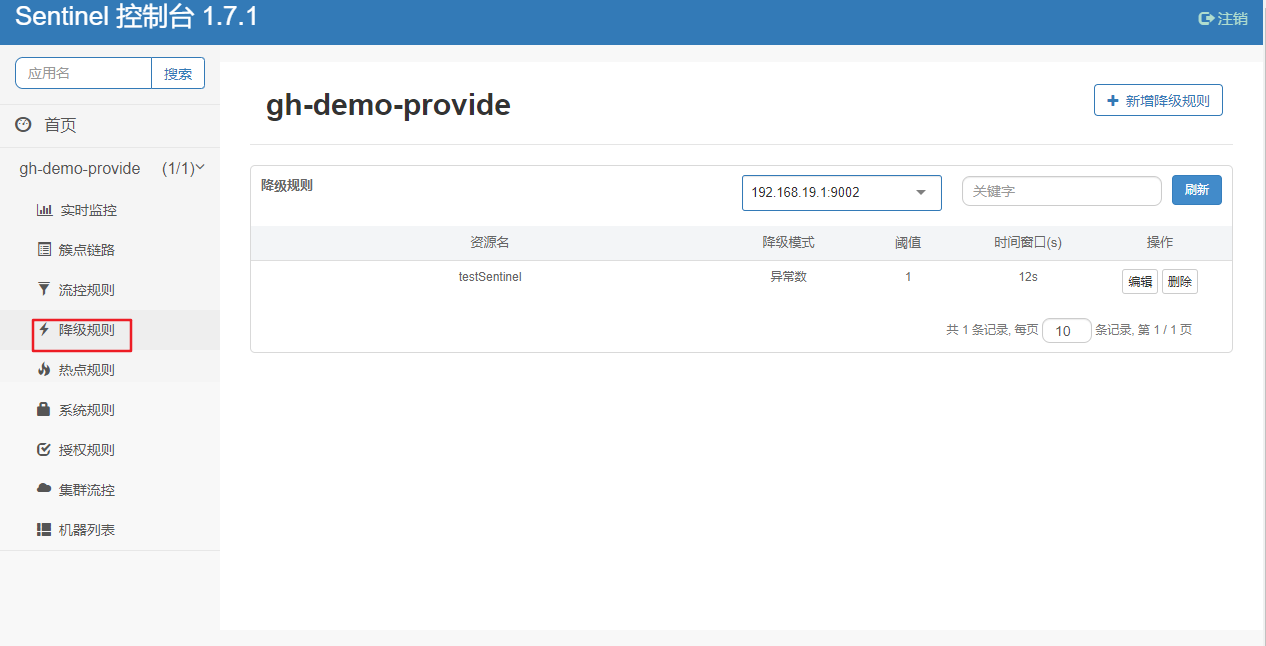Click 编辑 for testSentinel rule
Image resolution: width=1266 pixels, height=646 pixels.
pos(1140,282)
